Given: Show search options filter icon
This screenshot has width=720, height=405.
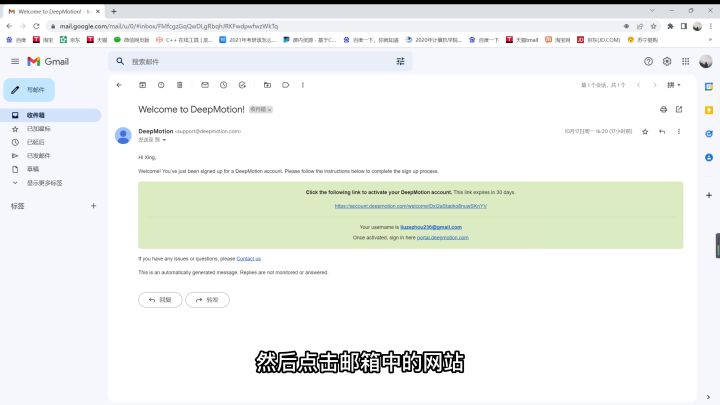Looking at the screenshot, I should [x=400, y=62].
